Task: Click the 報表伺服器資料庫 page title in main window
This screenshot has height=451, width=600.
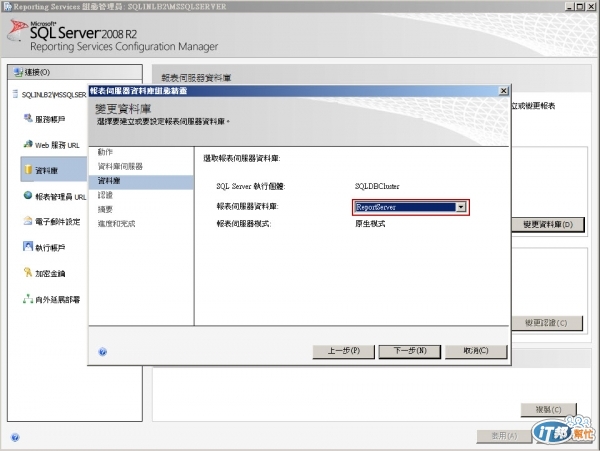Action: [x=196, y=78]
